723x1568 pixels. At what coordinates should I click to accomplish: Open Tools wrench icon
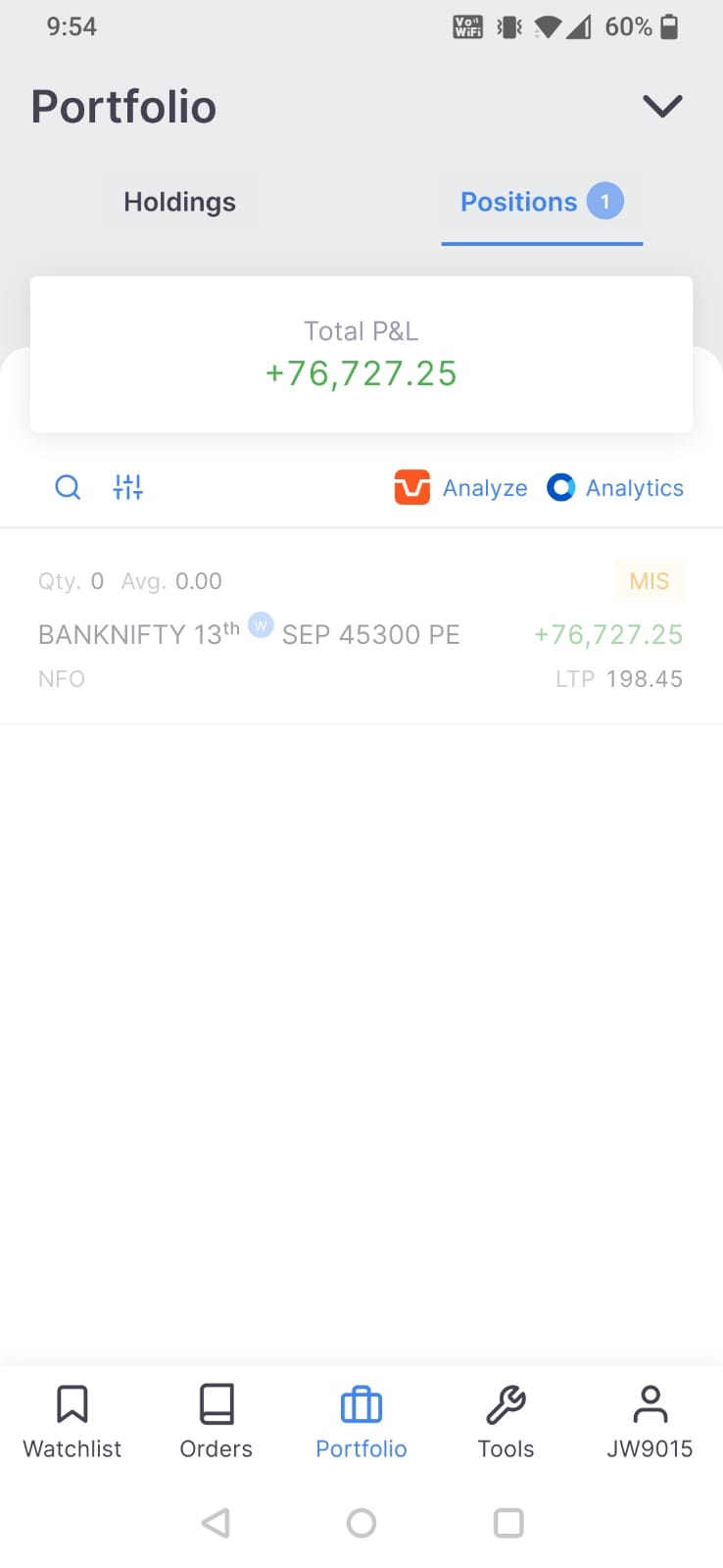click(x=506, y=1404)
